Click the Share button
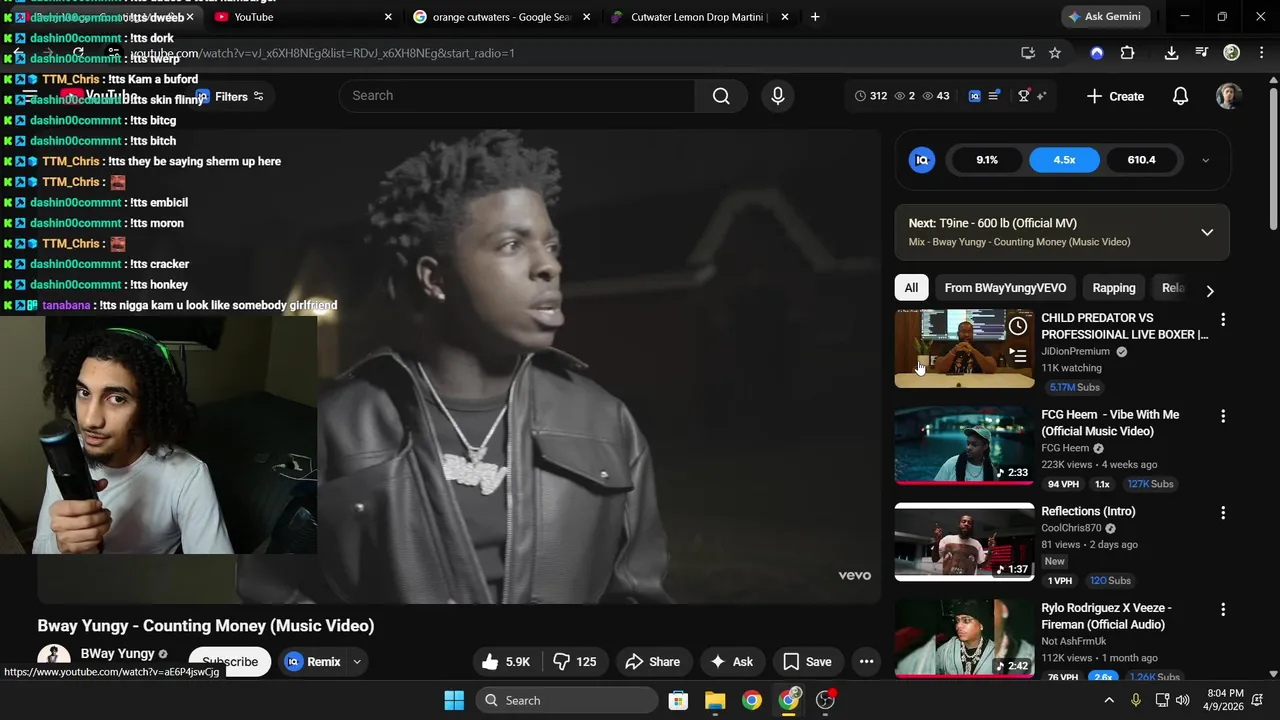The width and height of the screenshot is (1280, 720). coord(653,661)
